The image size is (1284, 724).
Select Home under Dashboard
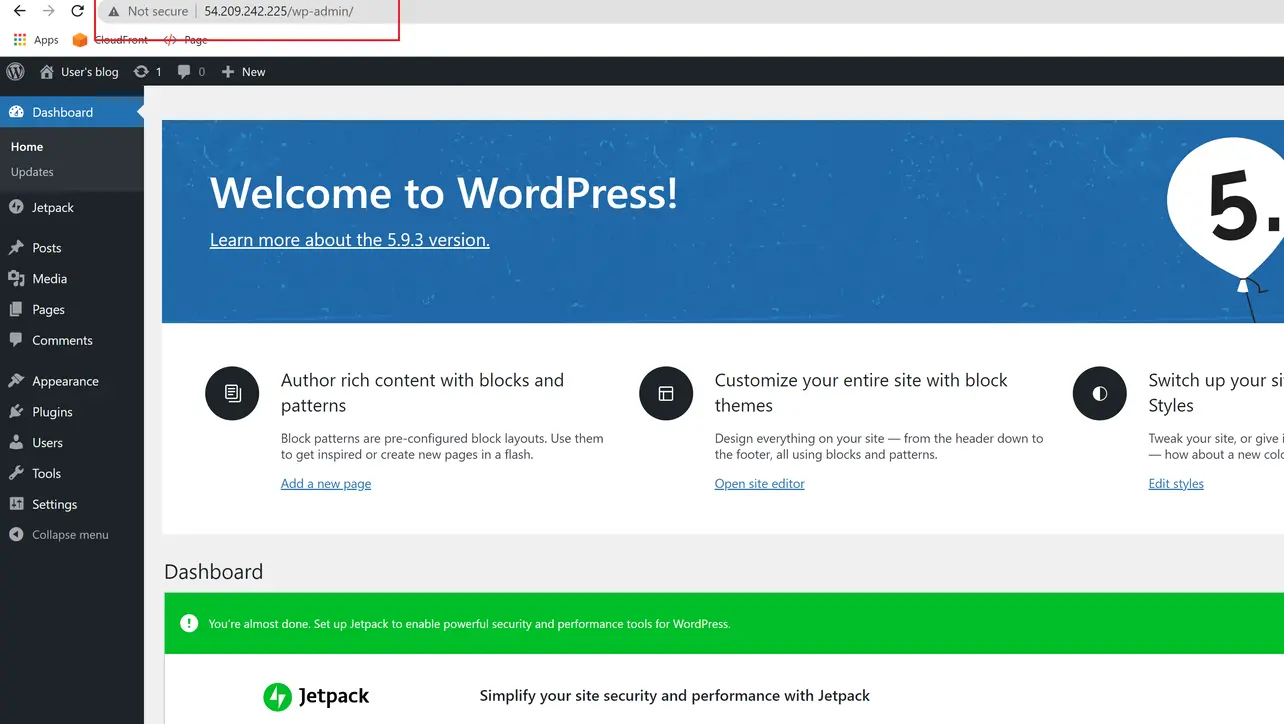[x=27, y=146]
